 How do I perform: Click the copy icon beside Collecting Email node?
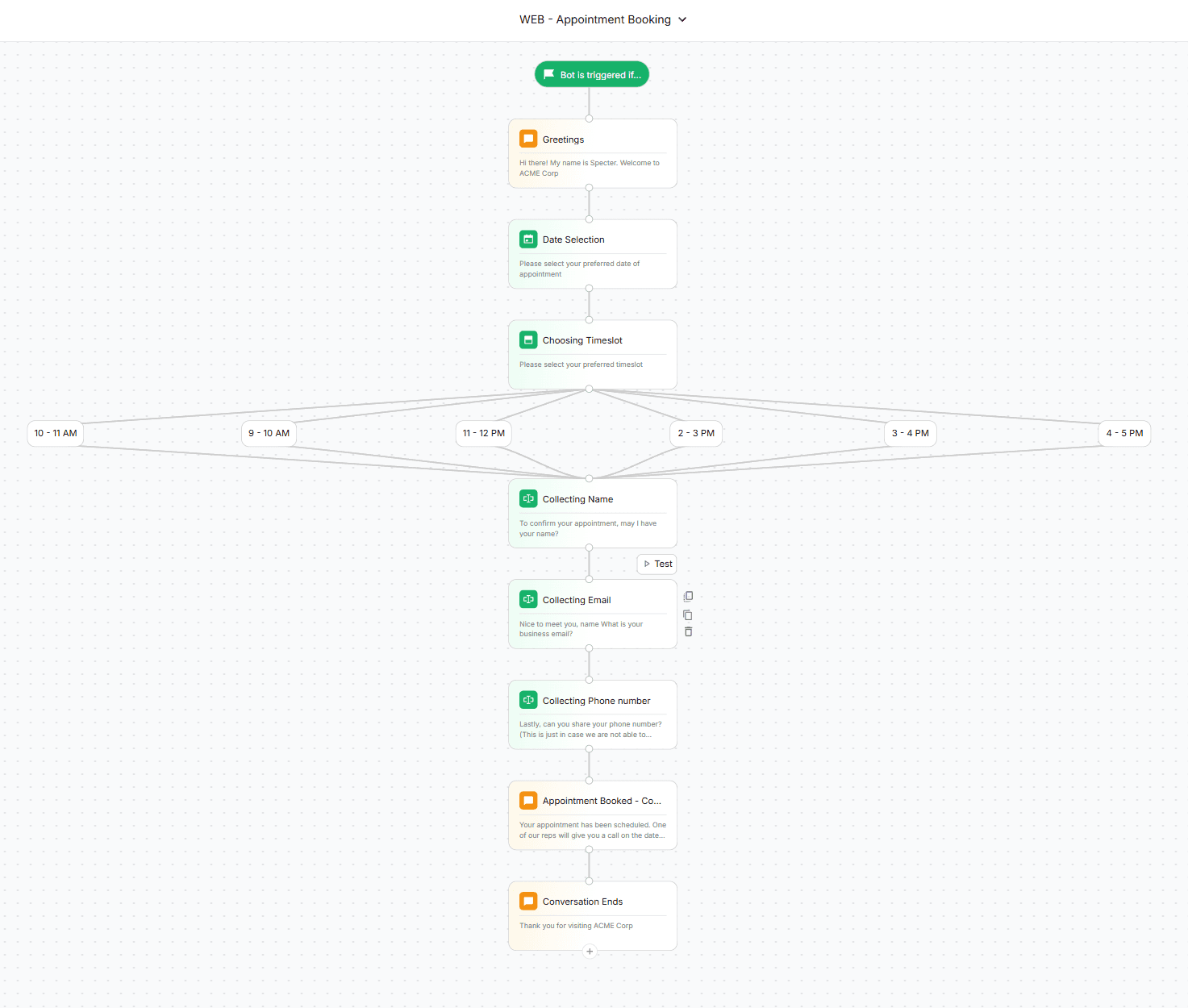pyautogui.click(x=688, y=614)
